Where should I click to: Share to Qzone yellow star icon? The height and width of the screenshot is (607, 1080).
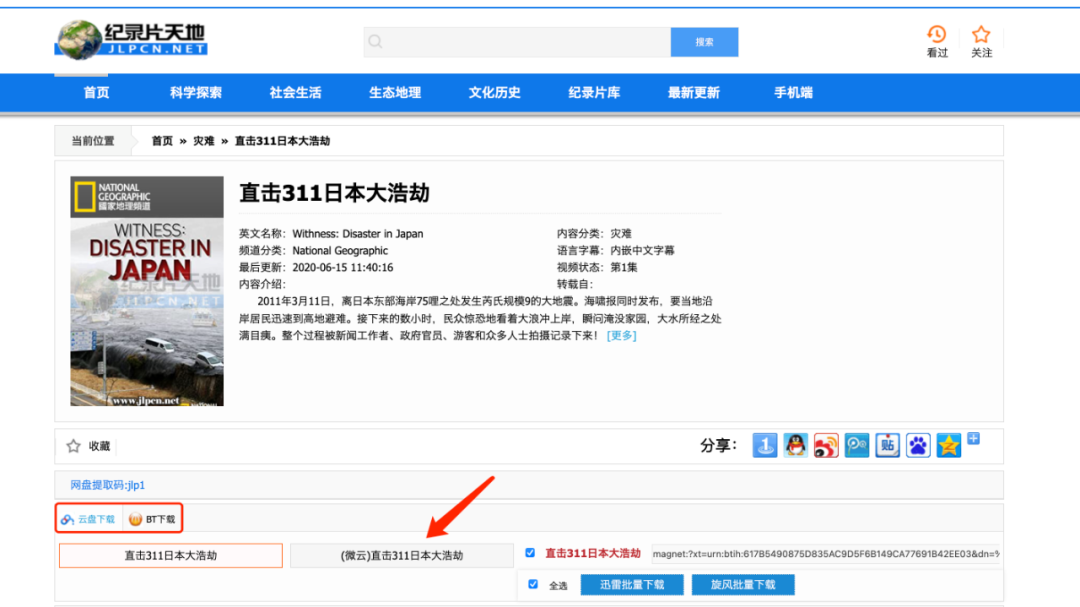(x=948, y=445)
